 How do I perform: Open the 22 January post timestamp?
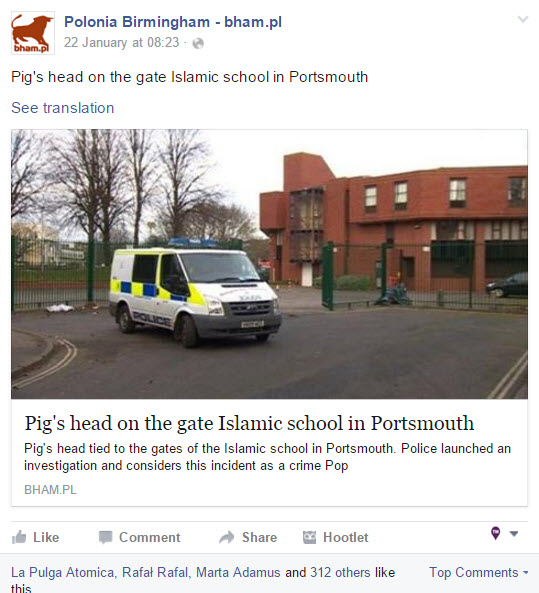point(121,42)
